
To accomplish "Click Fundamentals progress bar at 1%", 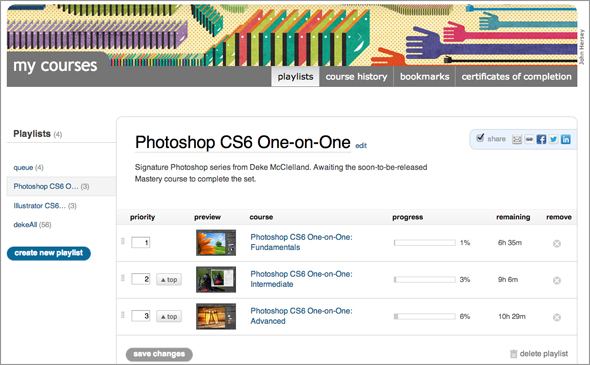I will tap(425, 243).
